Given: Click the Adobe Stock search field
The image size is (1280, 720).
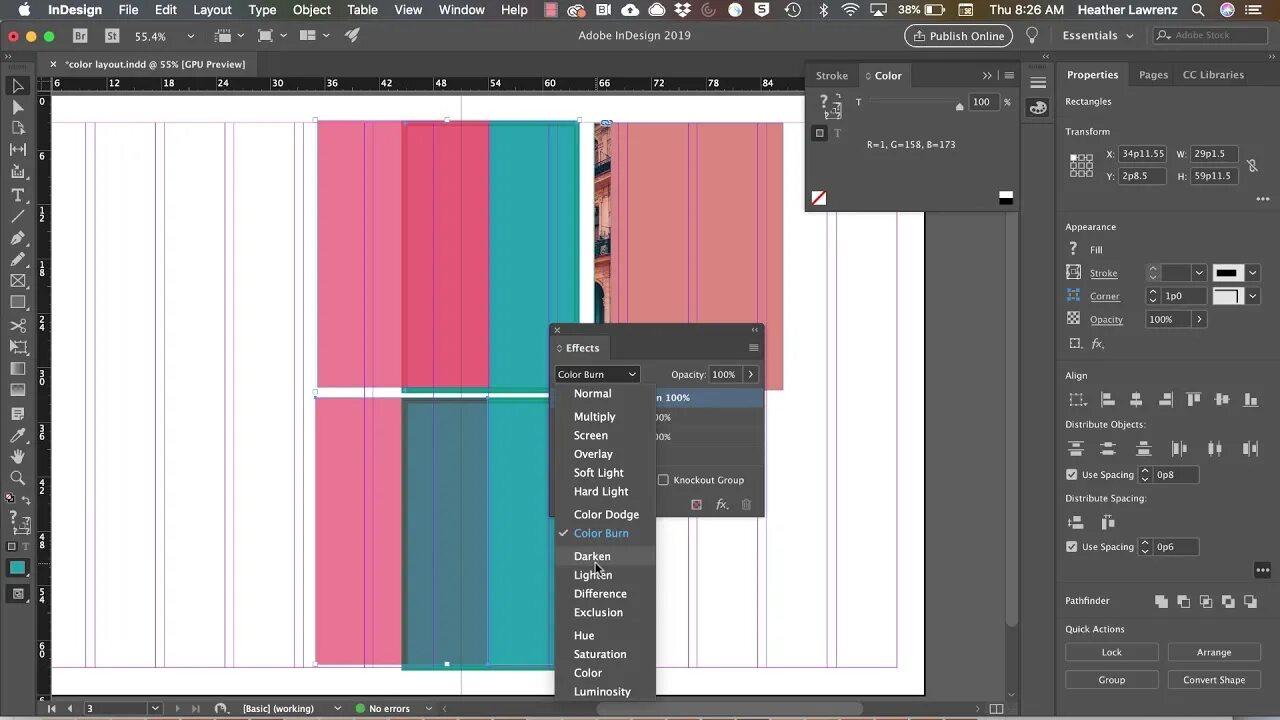Looking at the screenshot, I should click(1210, 35).
